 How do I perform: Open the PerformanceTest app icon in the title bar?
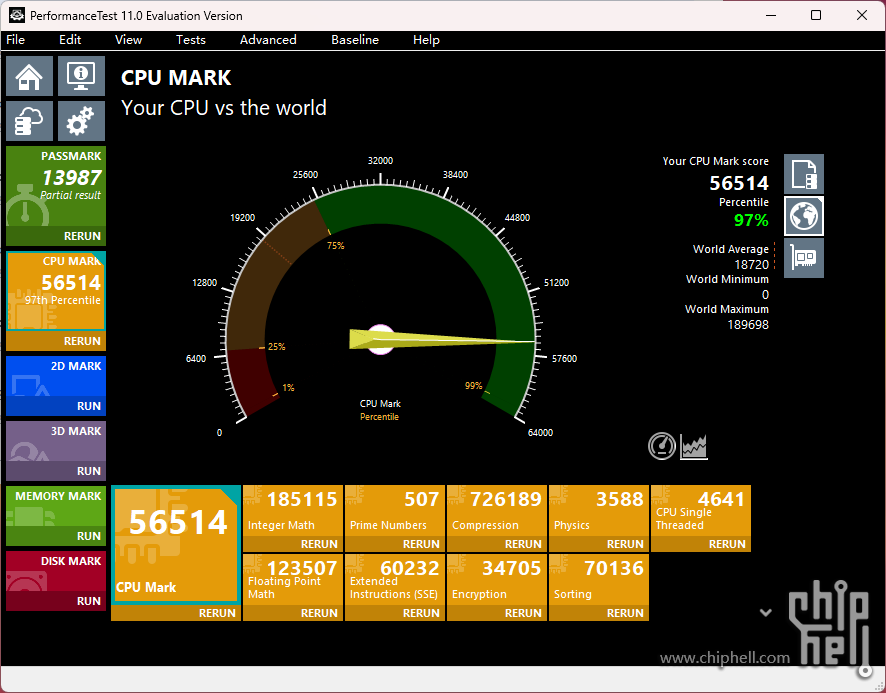point(17,15)
